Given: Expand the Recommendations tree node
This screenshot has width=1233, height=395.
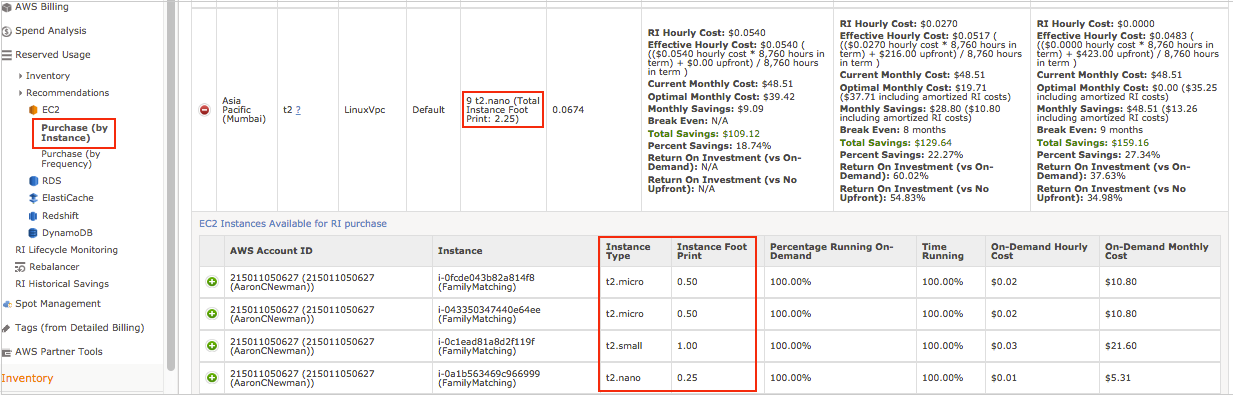Looking at the screenshot, I should (x=20, y=93).
